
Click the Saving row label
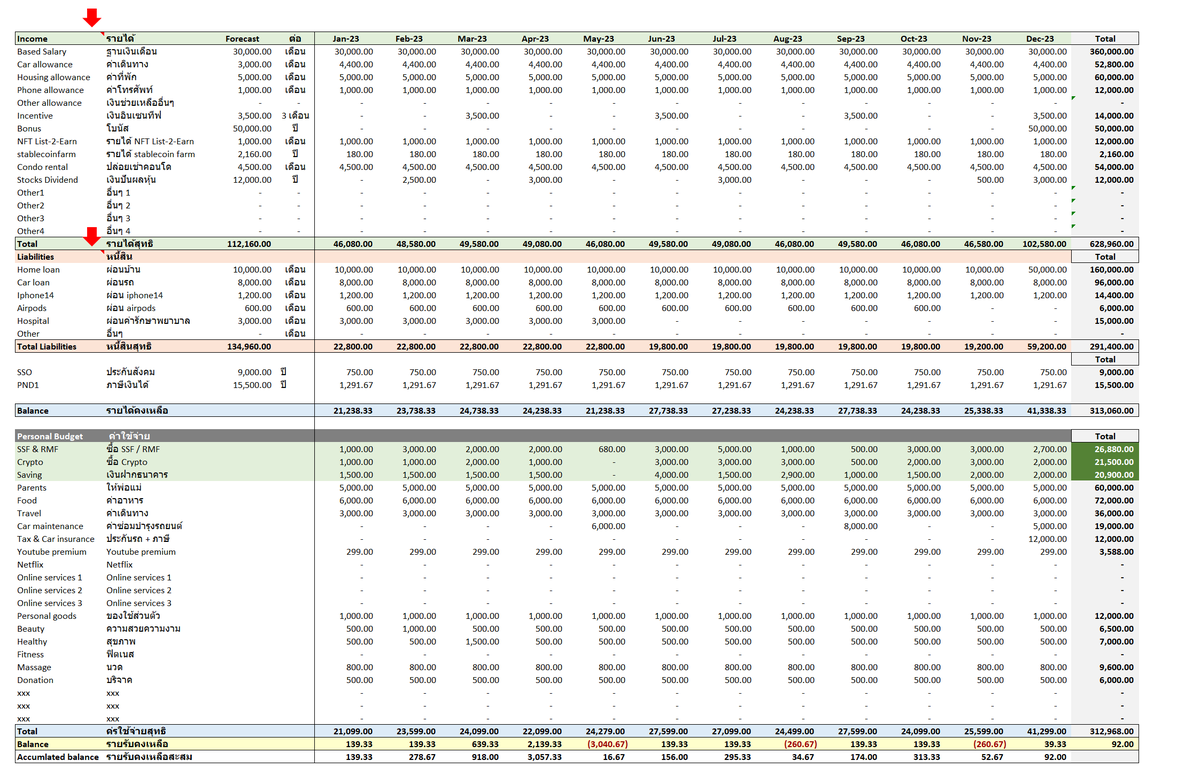[30, 475]
